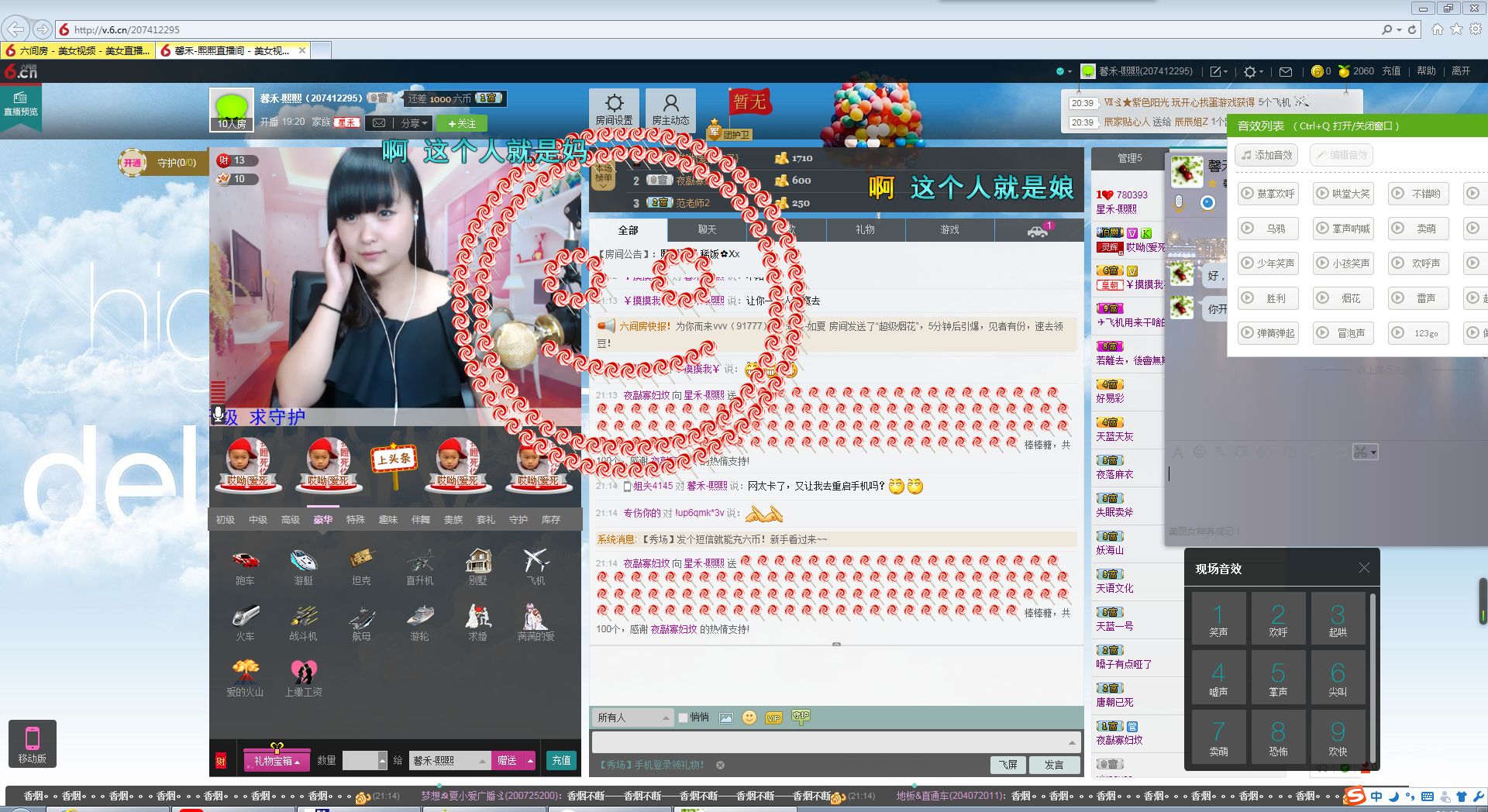Choose the 上缴工资 gift
This screenshot has height=812, width=1488.
[x=303, y=678]
